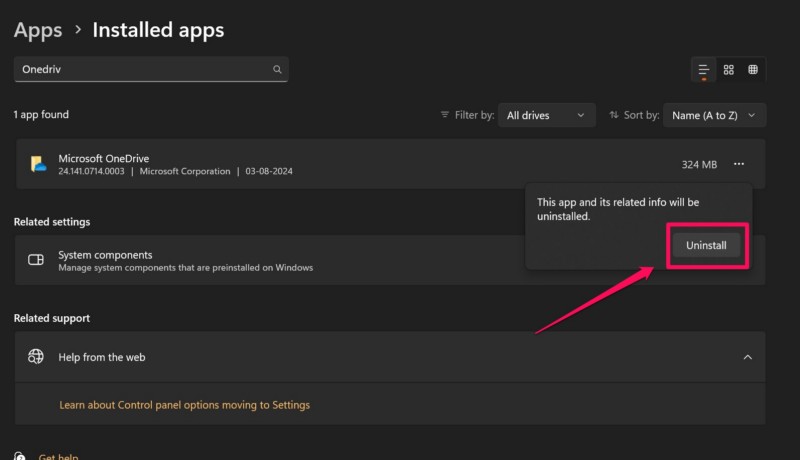
Task: Open the Get help link
Action: click(58, 456)
